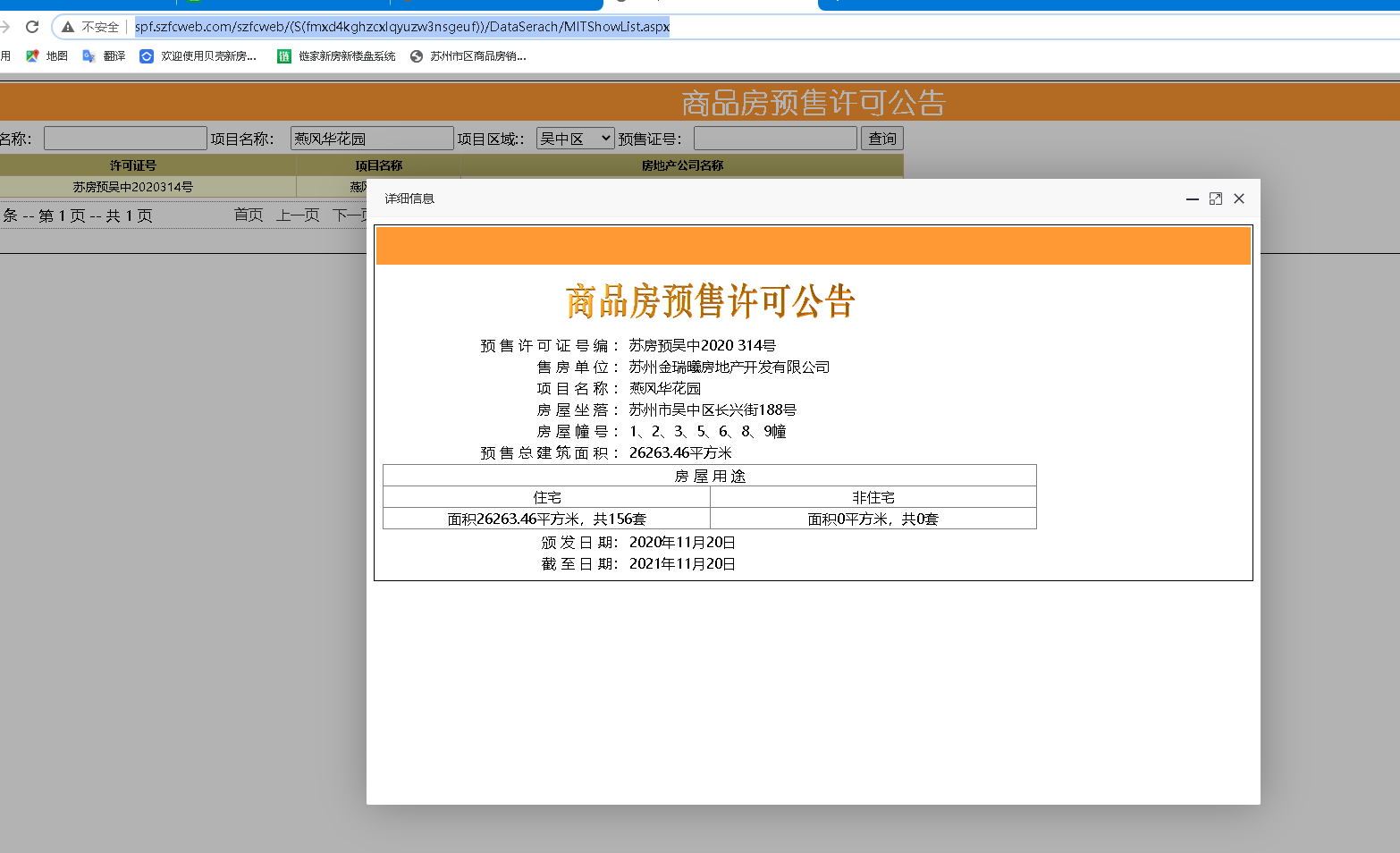
Task: Click permit number 苏房预吴中2020 314号 in dialog
Action: (x=703, y=345)
